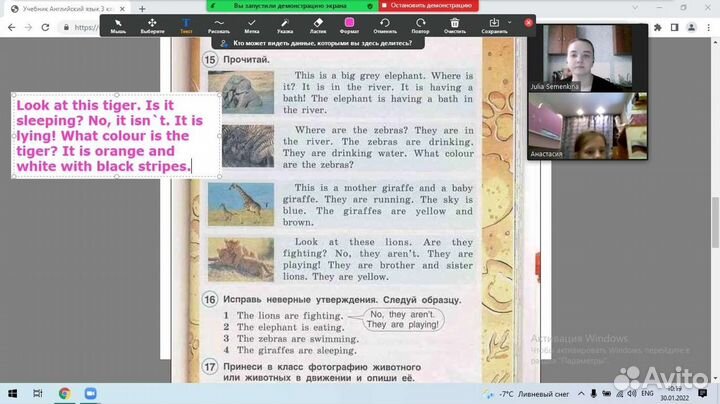Choose the Выберите (Select) tool
Screen dimensions: 720x404
pyautogui.click(x=152, y=25)
